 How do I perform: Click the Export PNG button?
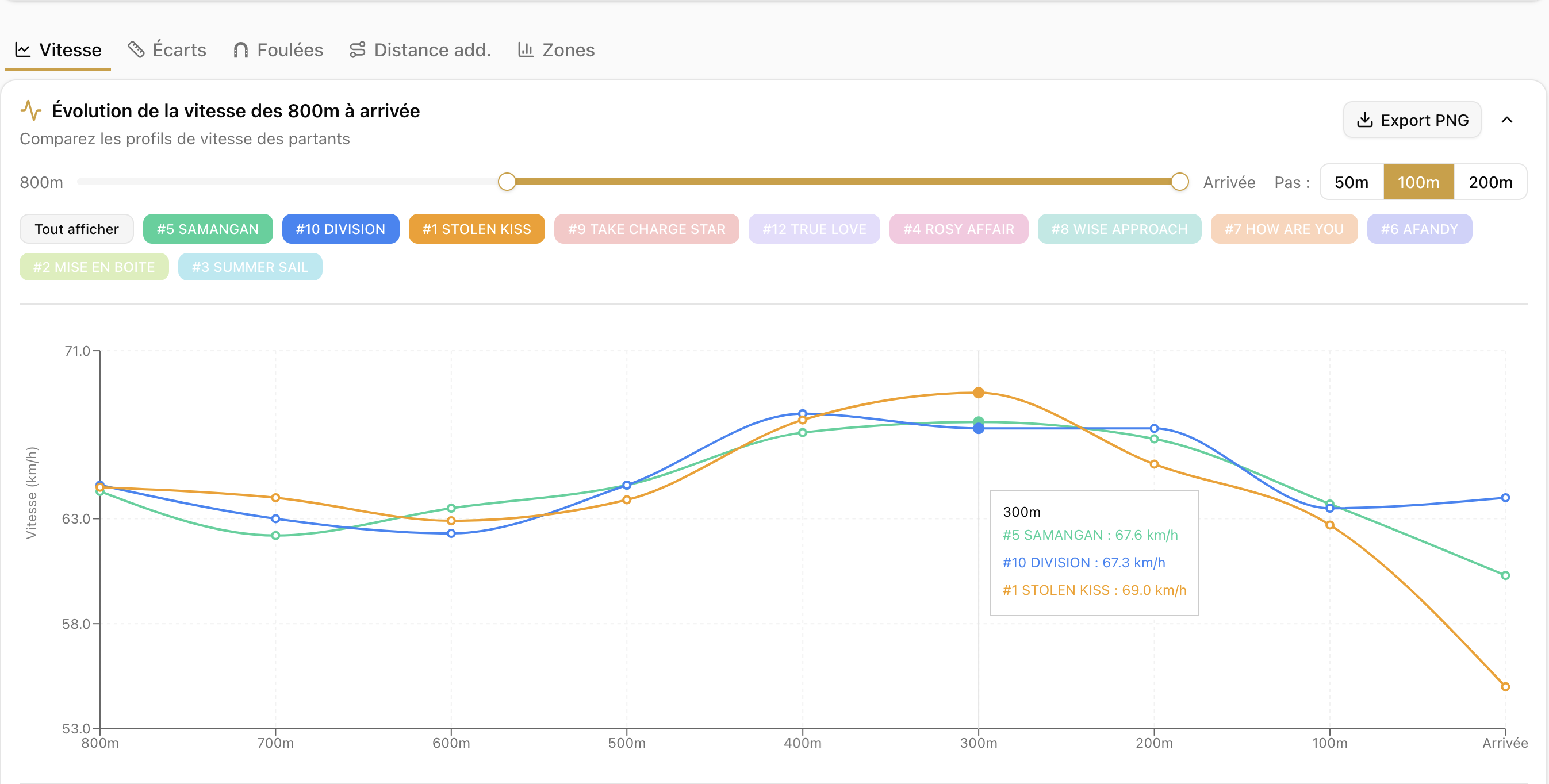[x=1412, y=120]
